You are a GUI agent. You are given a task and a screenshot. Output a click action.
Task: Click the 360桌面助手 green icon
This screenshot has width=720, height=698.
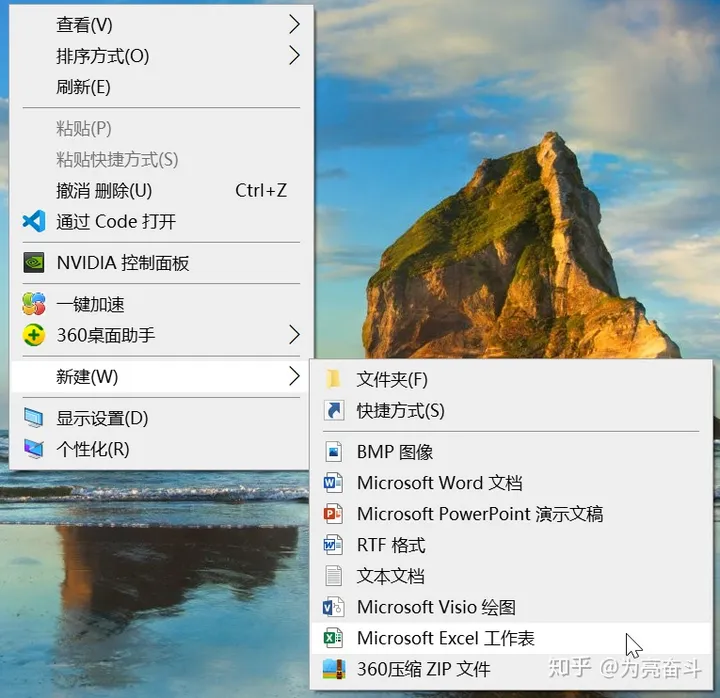(x=34, y=335)
